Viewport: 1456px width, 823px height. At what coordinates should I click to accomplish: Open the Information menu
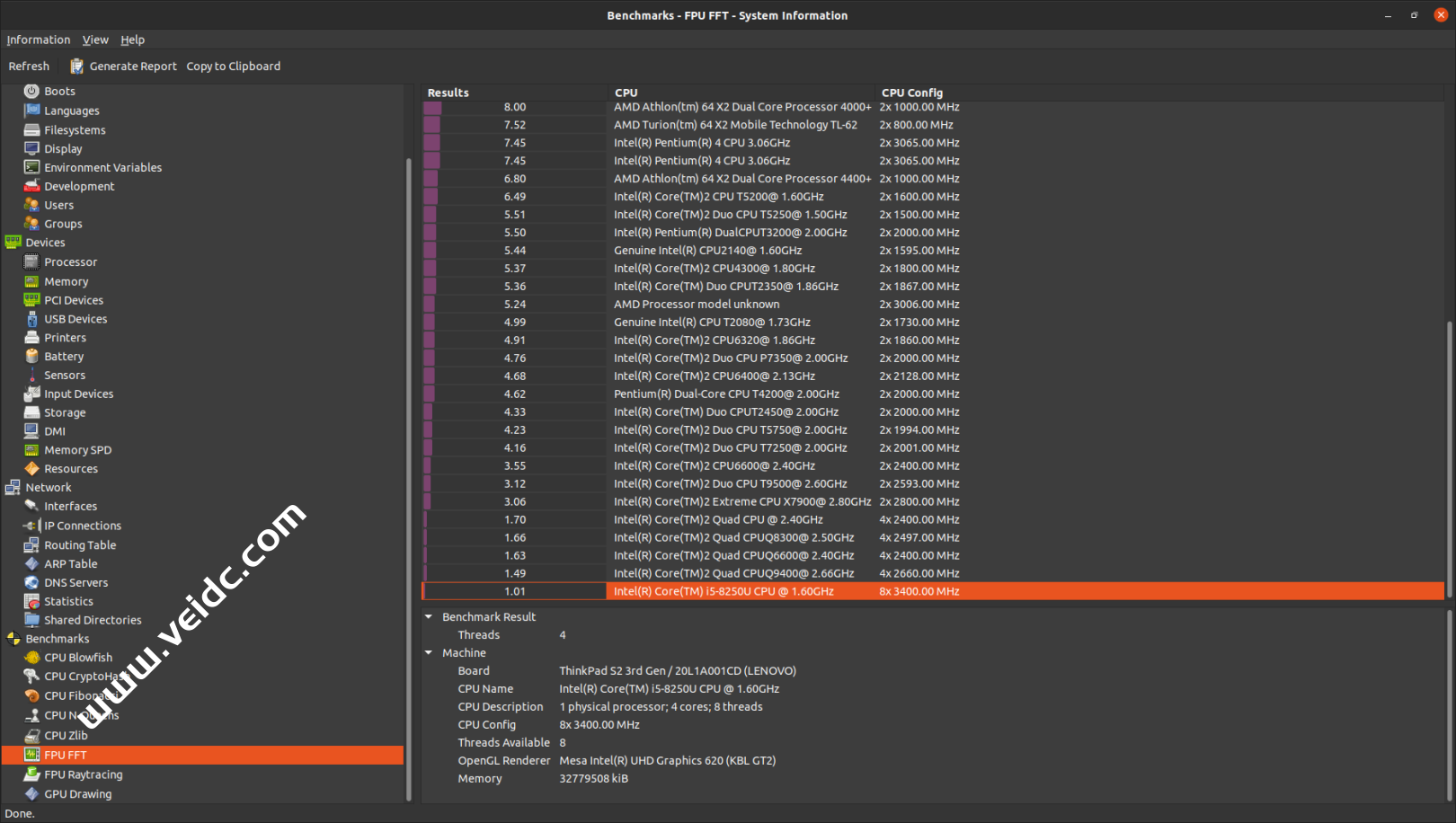(38, 40)
